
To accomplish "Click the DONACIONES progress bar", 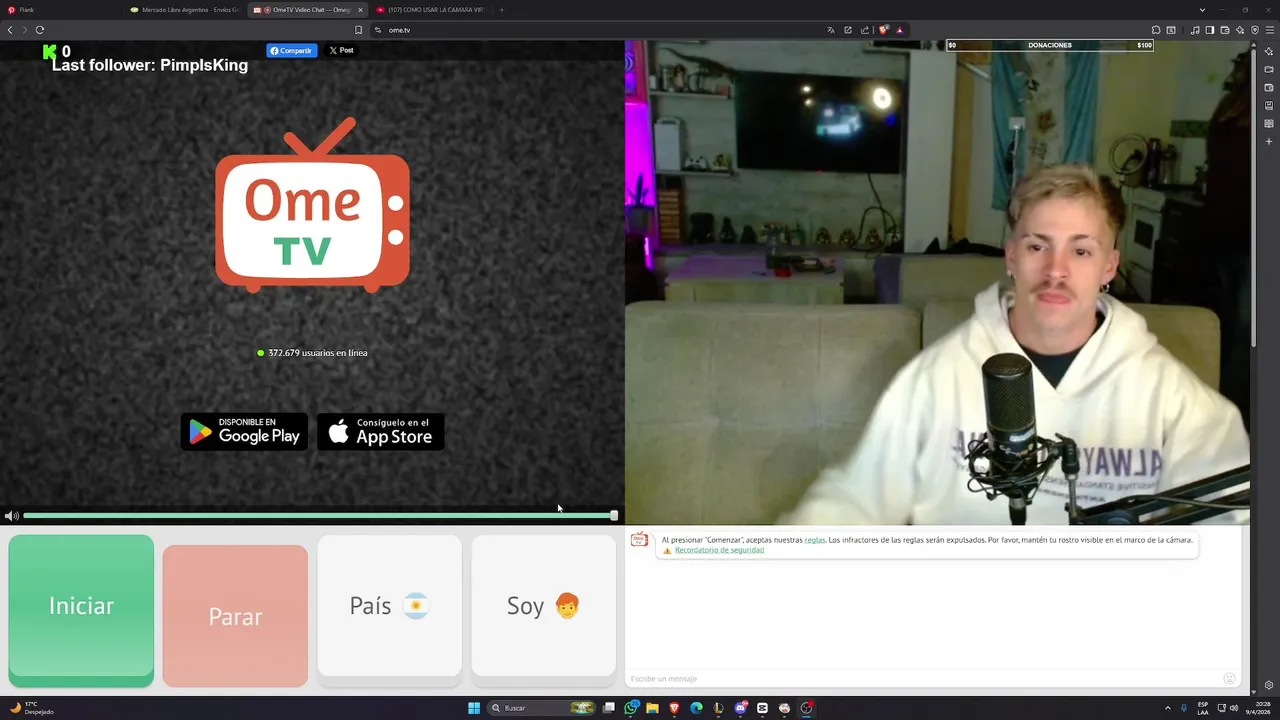I will click(x=1050, y=45).
